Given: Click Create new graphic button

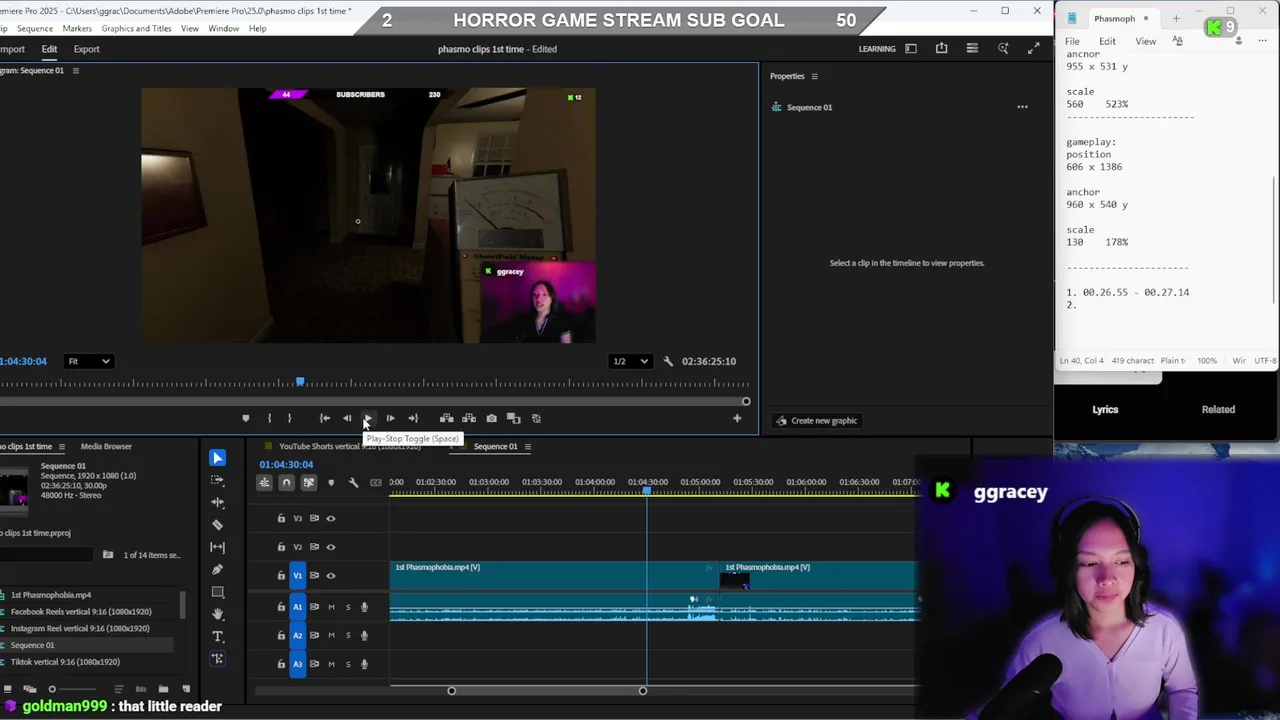Looking at the screenshot, I should pyautogui.click(x=816, y=420).
